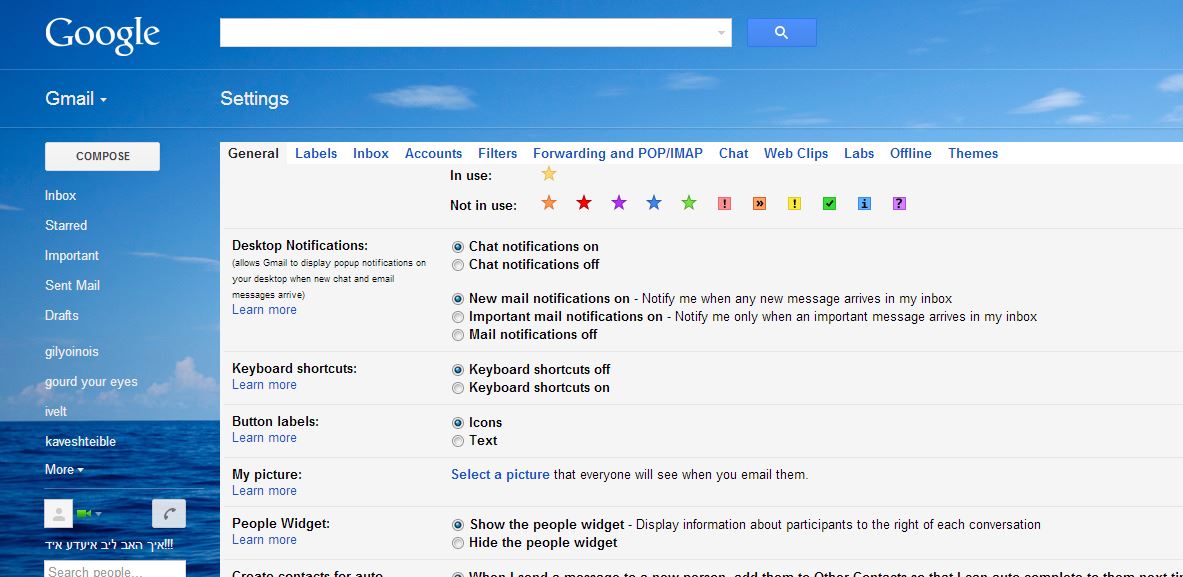Select the purple question-mark star icon

point(898,202)
